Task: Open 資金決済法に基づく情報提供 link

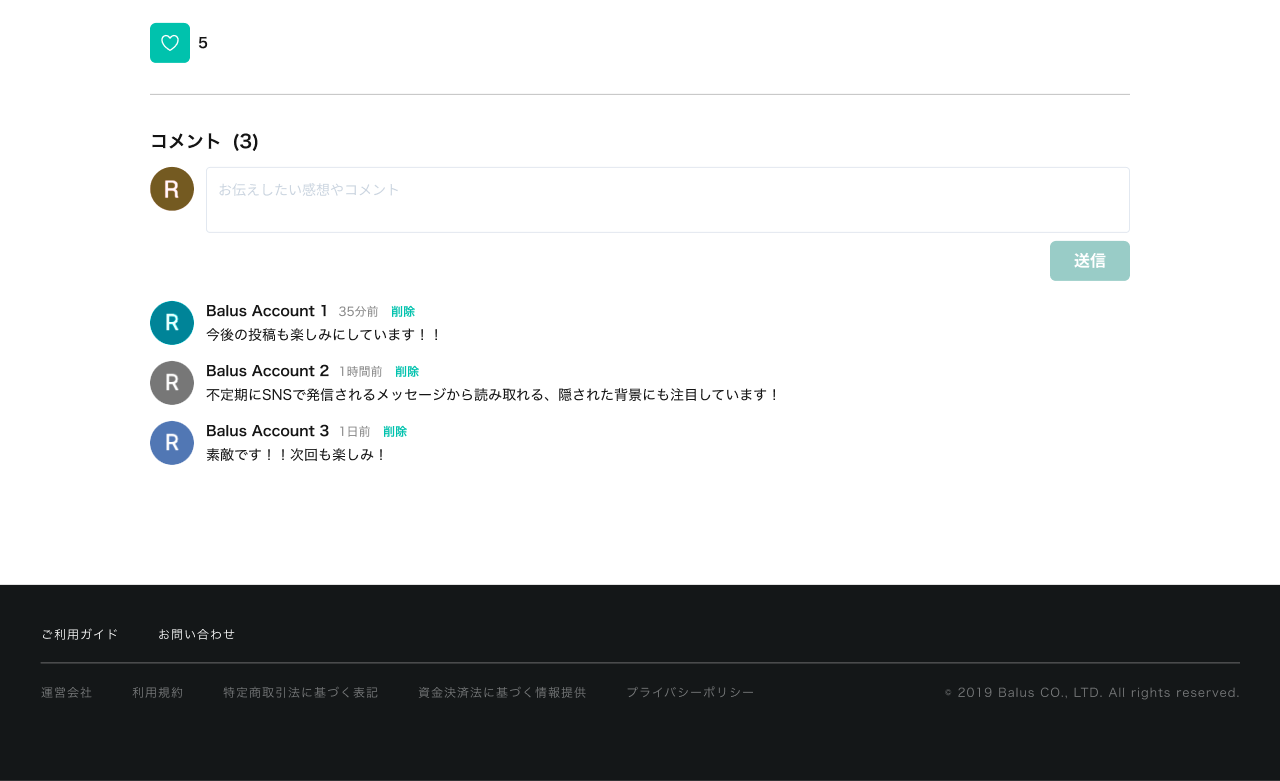Action: [502, 692]
